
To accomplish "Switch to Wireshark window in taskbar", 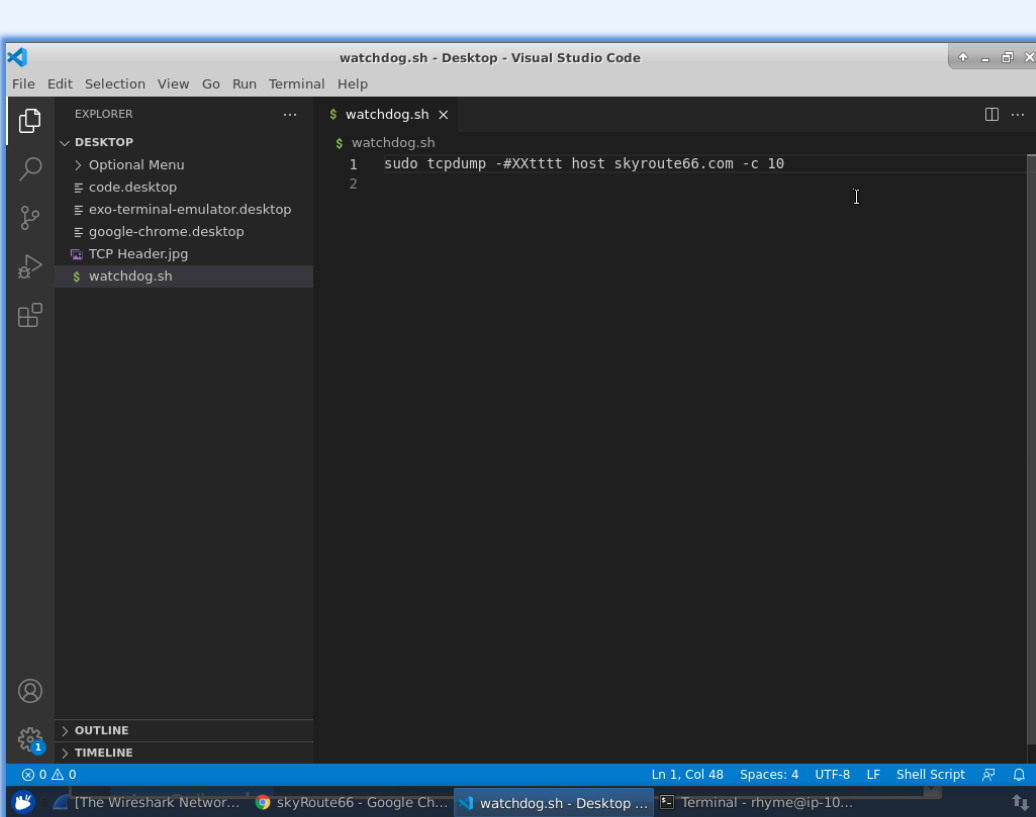I will pyautogui.click(x=147, y=802).
